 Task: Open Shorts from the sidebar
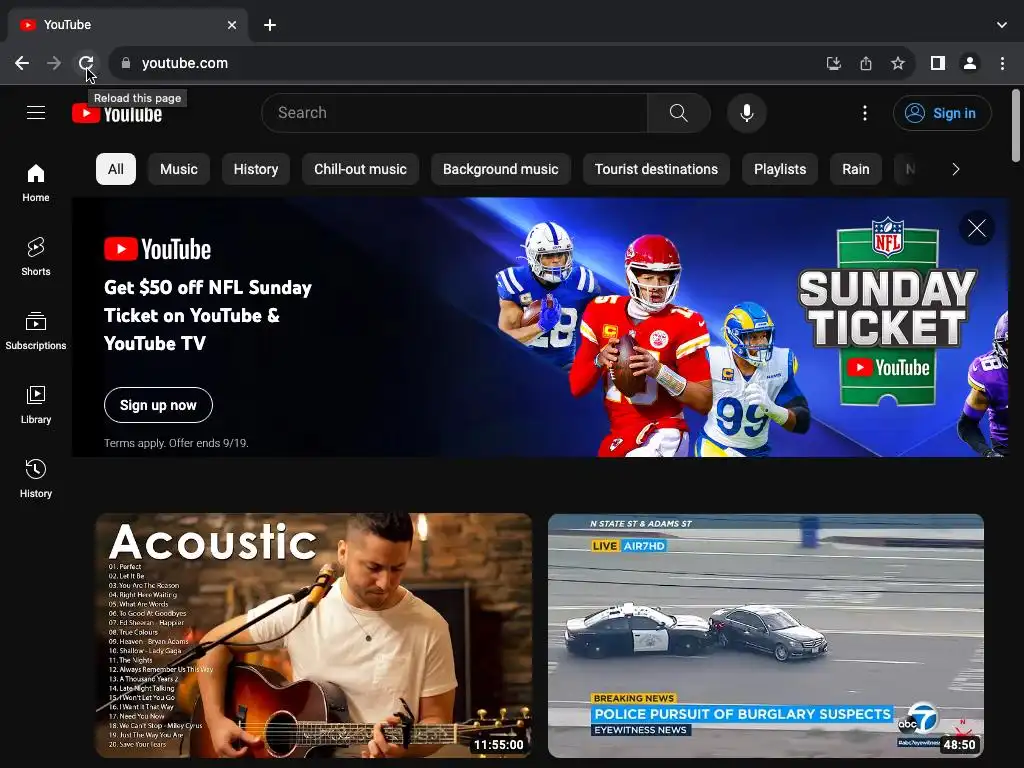pos(36,257)
